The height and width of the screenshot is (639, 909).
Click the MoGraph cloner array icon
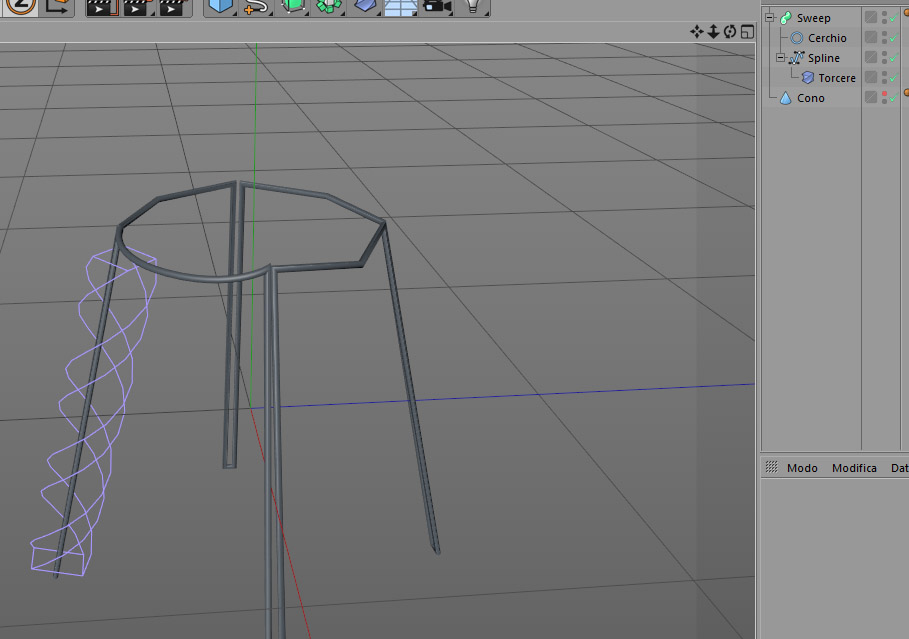point(329,7)
